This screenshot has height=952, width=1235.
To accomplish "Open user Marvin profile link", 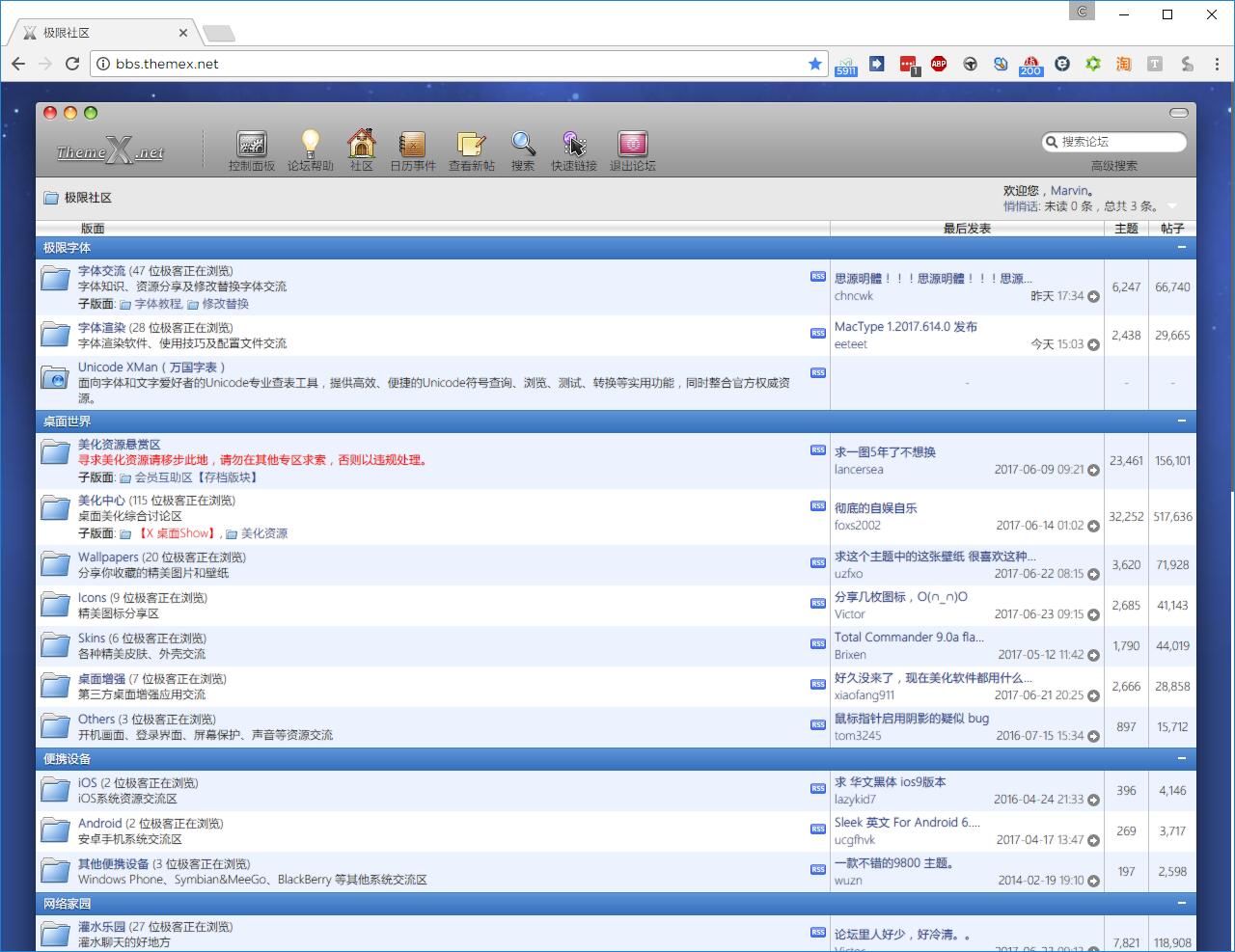I will tap(1070, 191).
